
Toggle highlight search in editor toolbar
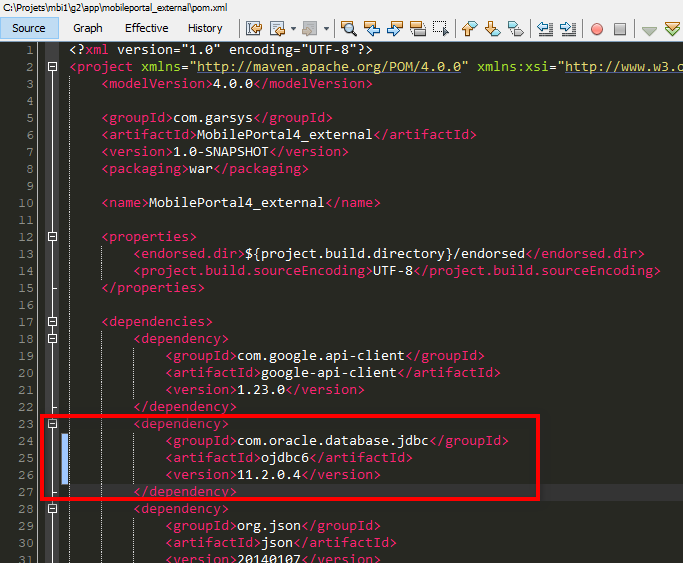click(x=418, y=29)
